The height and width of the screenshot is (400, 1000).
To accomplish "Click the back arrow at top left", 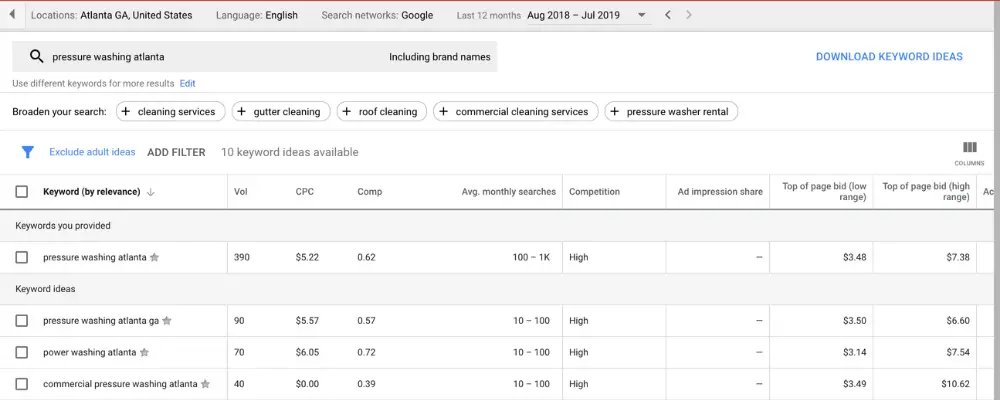I will coord(12,15).
